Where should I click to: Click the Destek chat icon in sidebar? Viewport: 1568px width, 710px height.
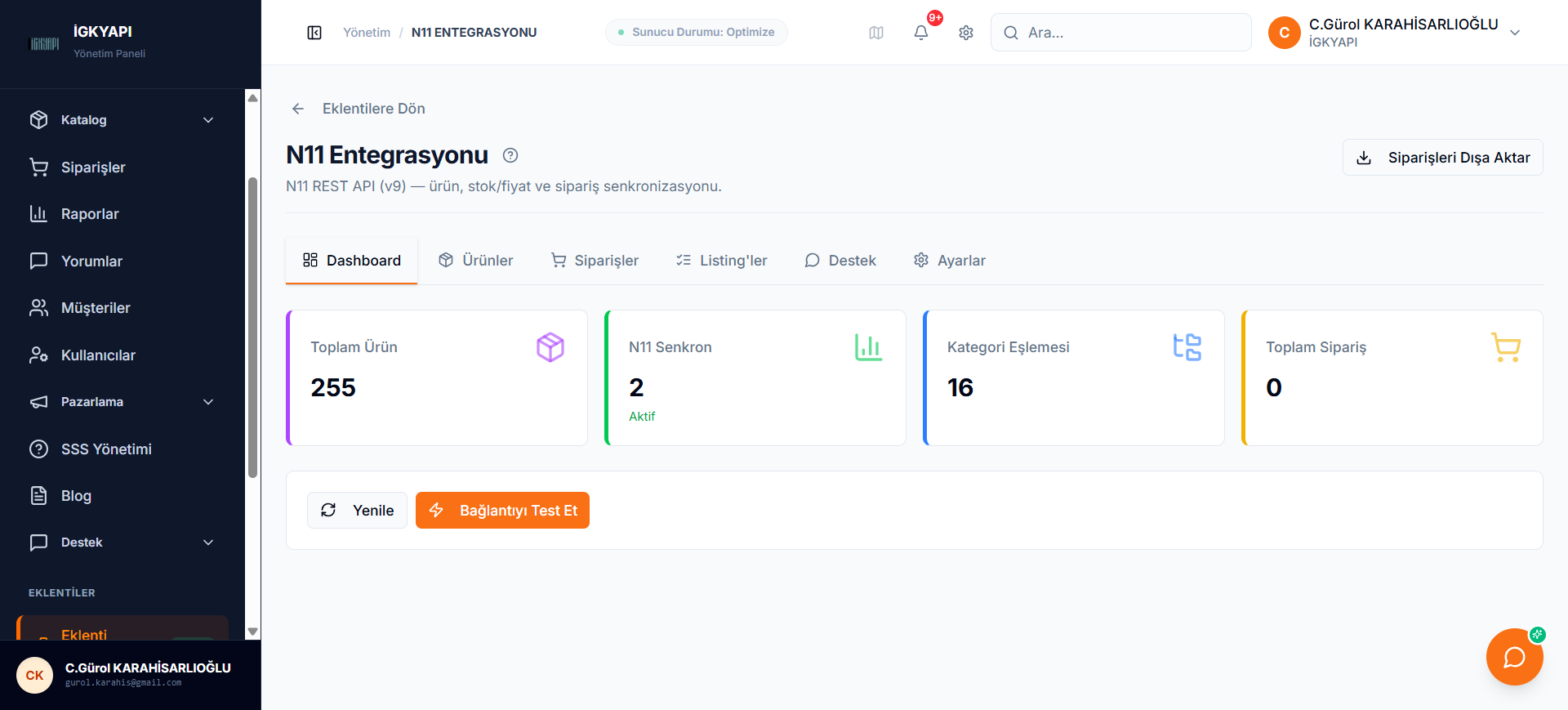38,543
